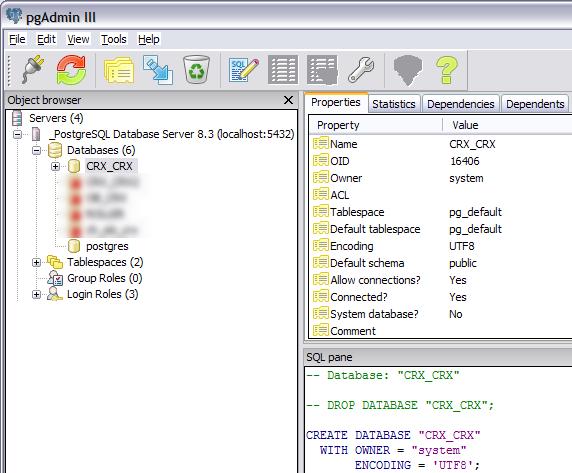
Task: Expand the CRX_CRX database node
Action: point(55,166)
